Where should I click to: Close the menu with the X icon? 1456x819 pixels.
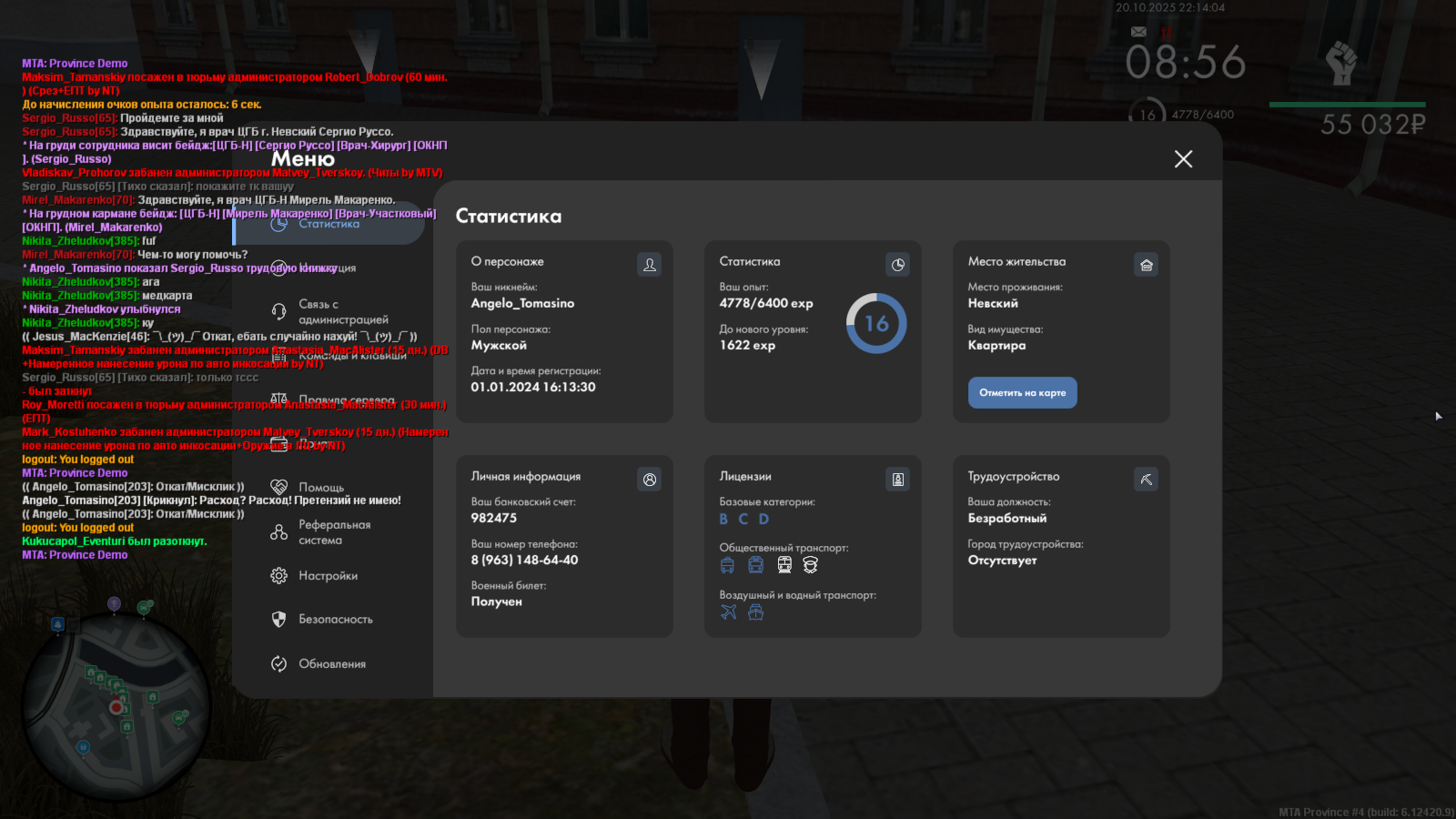(x=1183, y=159)
